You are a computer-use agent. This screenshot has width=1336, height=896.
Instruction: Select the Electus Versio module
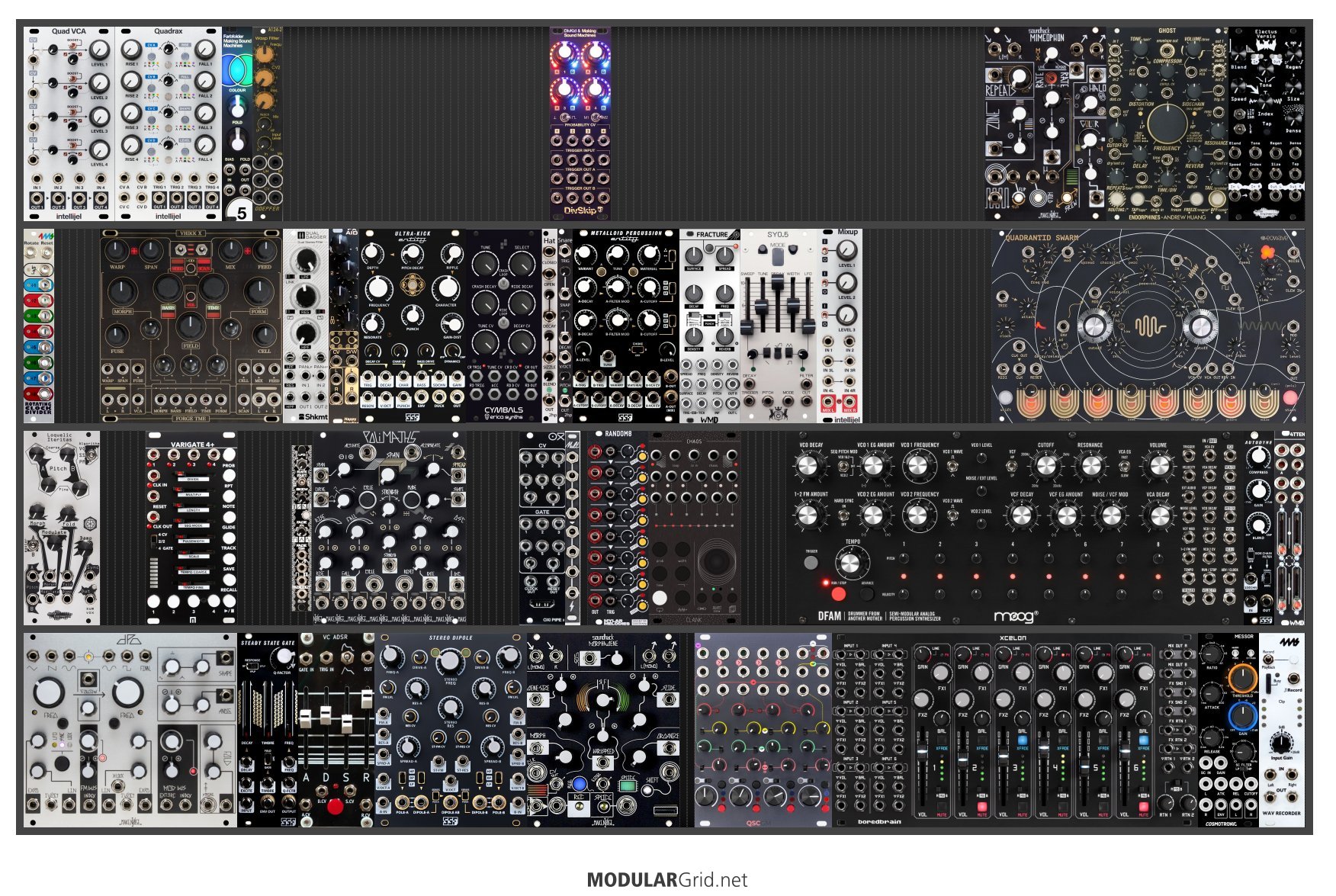pos(1266,124)
